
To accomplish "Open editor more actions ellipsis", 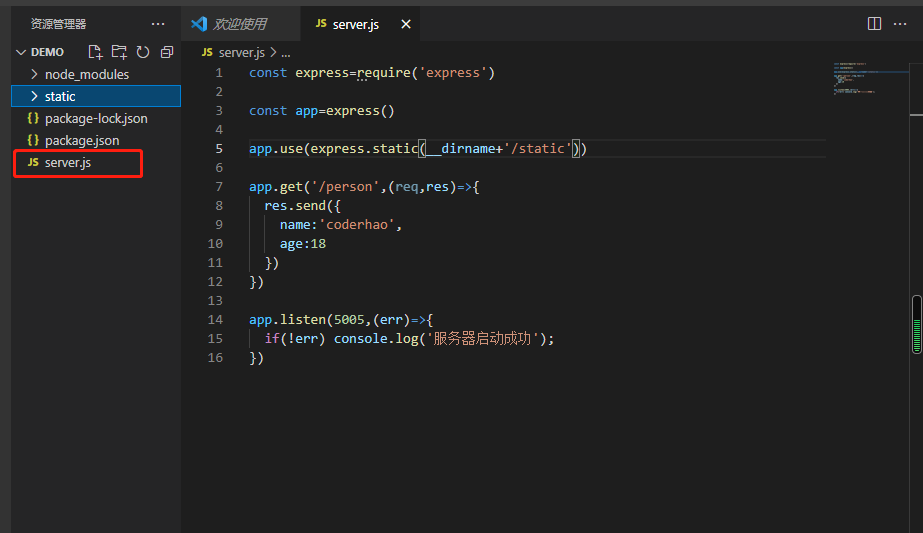I will pos(900,24).
